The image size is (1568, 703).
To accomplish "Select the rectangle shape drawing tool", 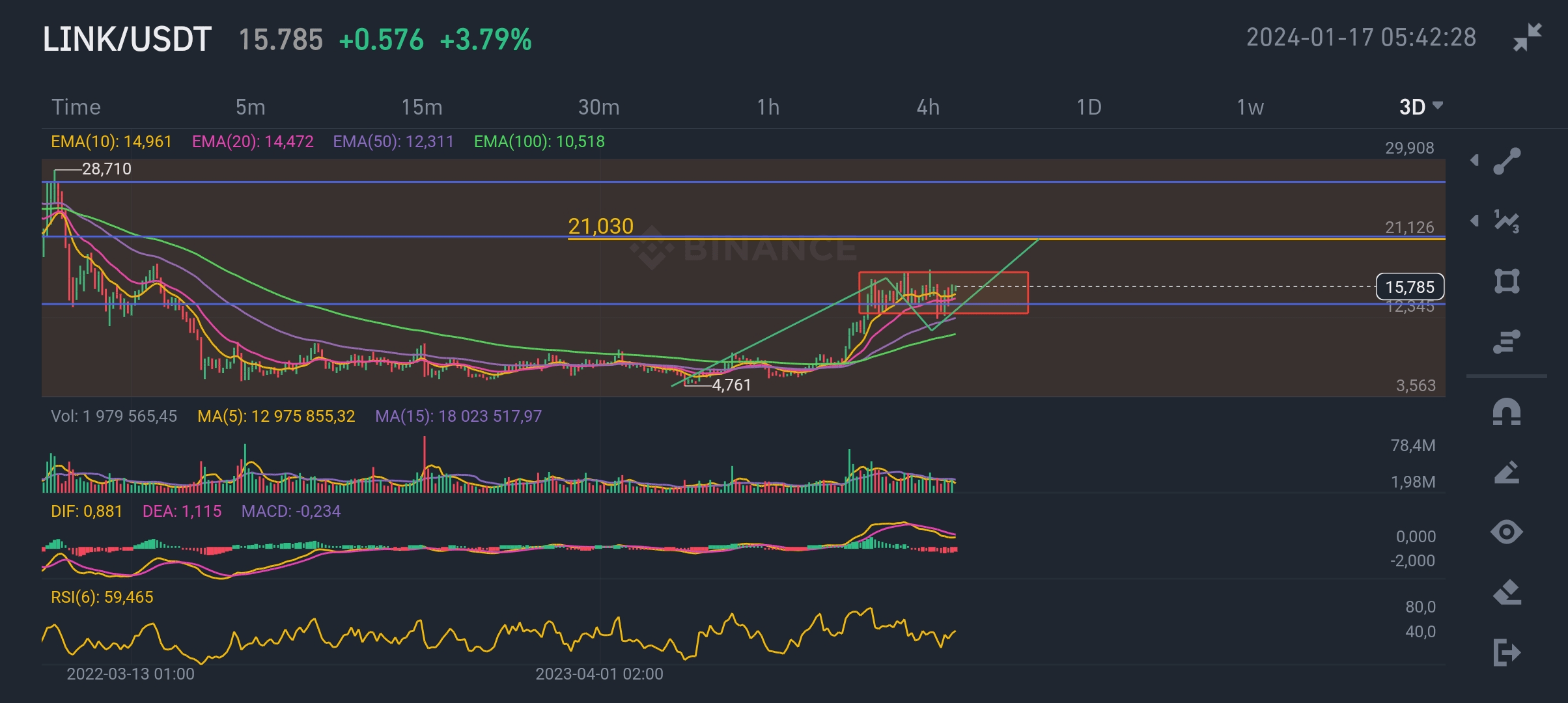I will point(1507,281).
